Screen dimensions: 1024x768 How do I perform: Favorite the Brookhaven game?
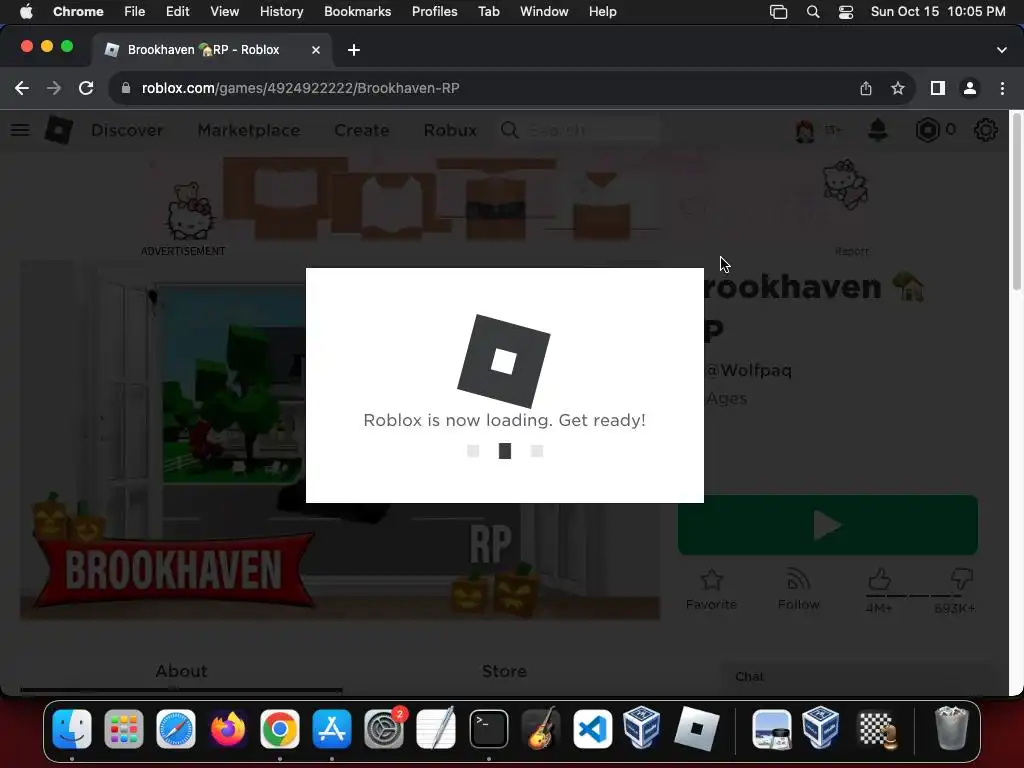711,589
